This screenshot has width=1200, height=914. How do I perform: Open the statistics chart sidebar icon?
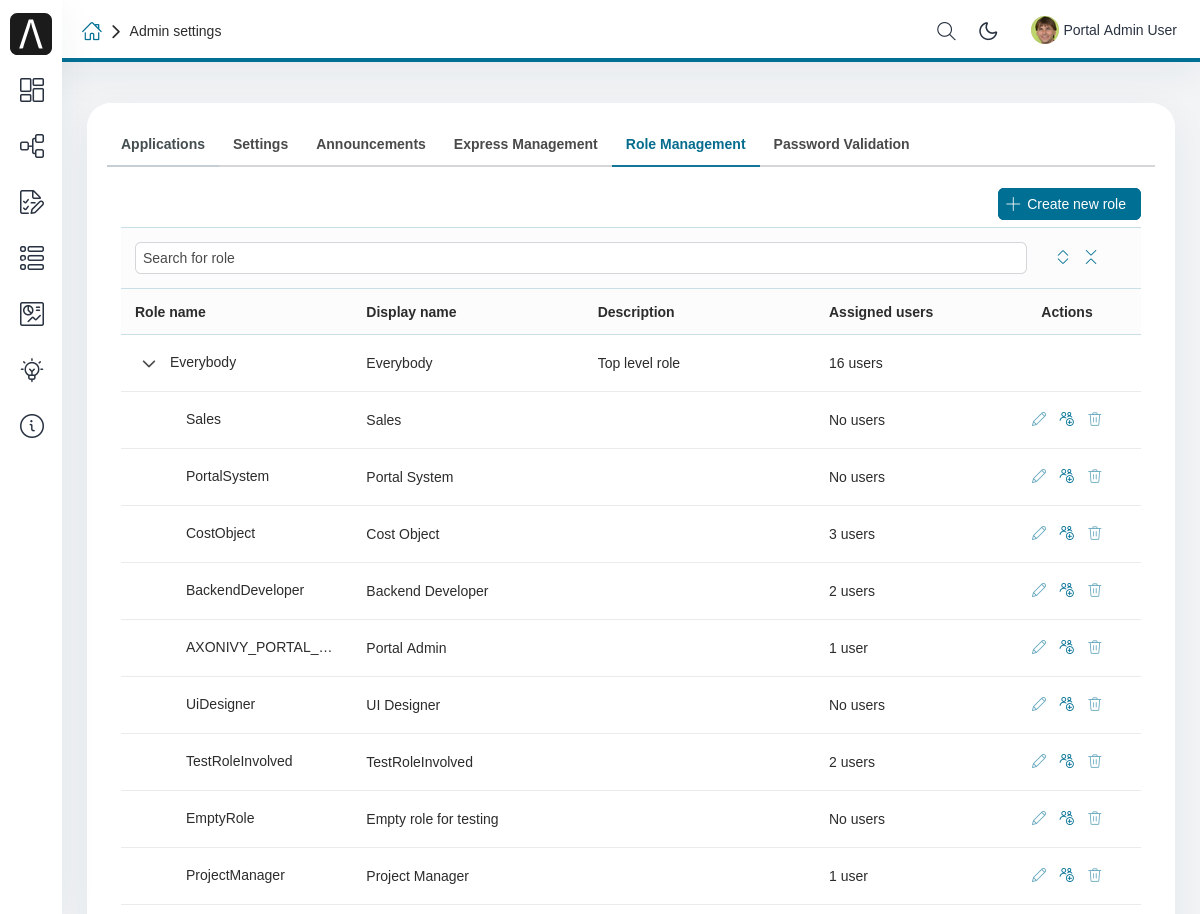click(x=31, y=314)
